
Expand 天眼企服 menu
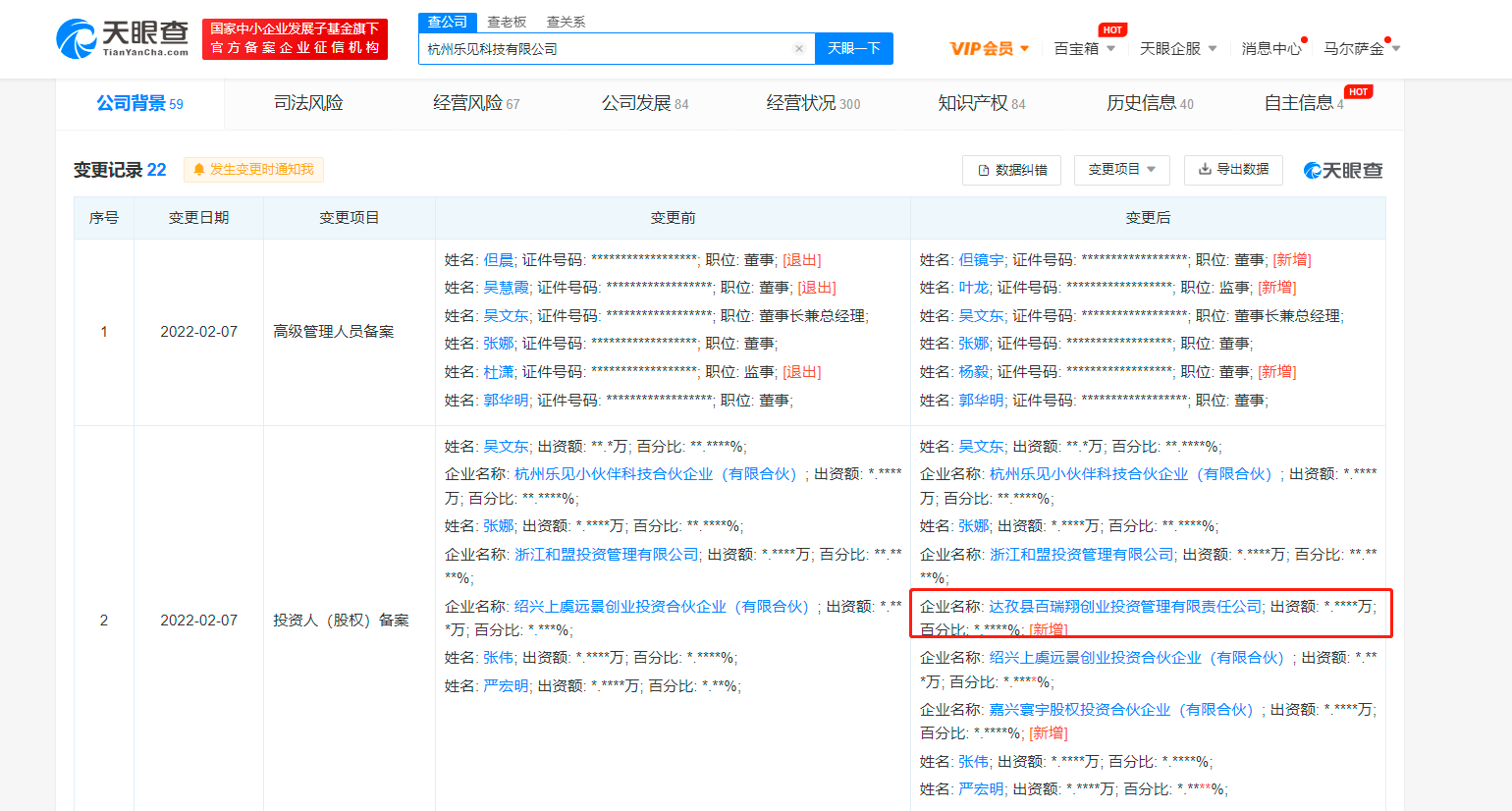point(1178,48)
